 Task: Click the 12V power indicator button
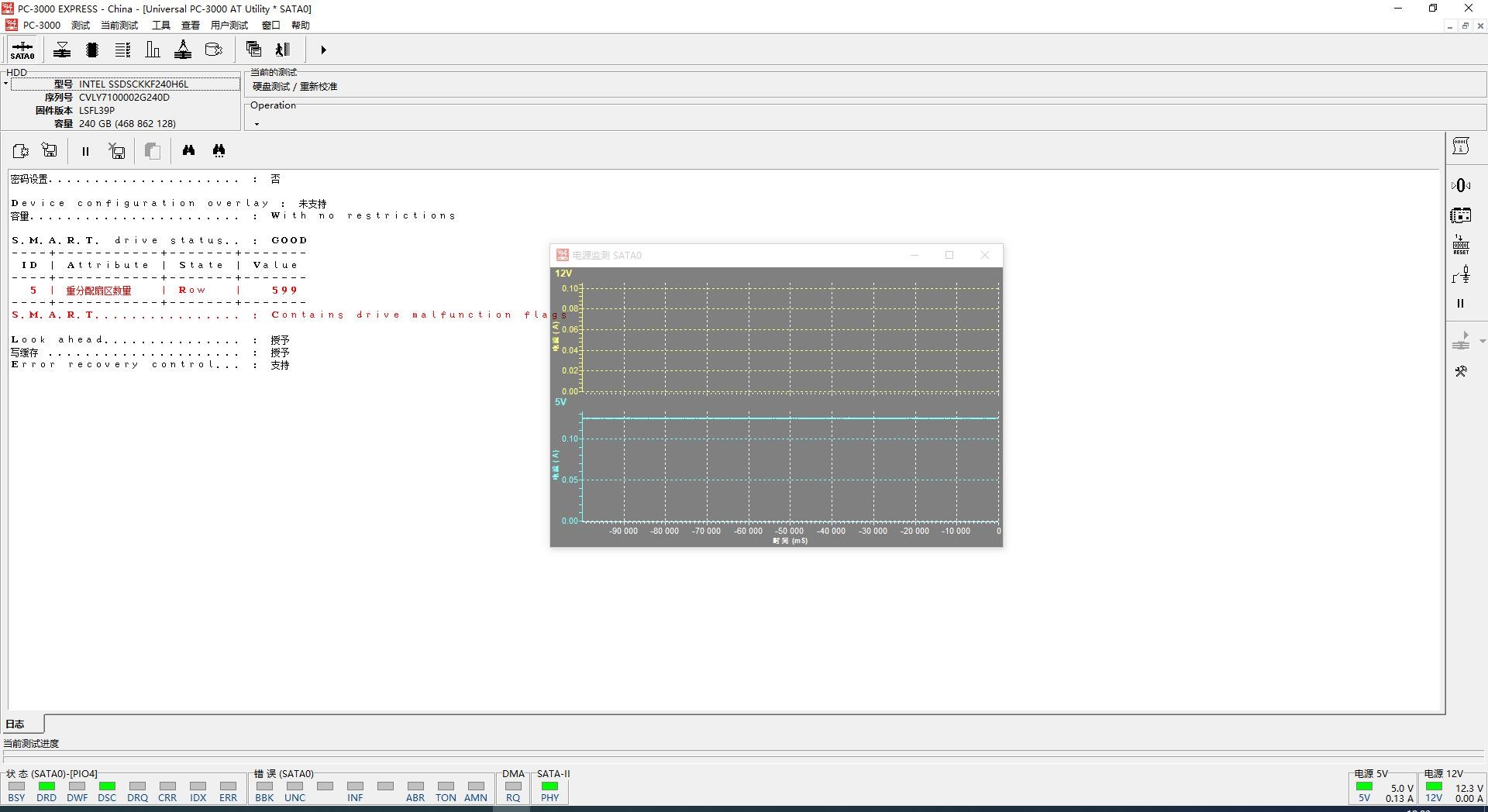[1434, 791]
